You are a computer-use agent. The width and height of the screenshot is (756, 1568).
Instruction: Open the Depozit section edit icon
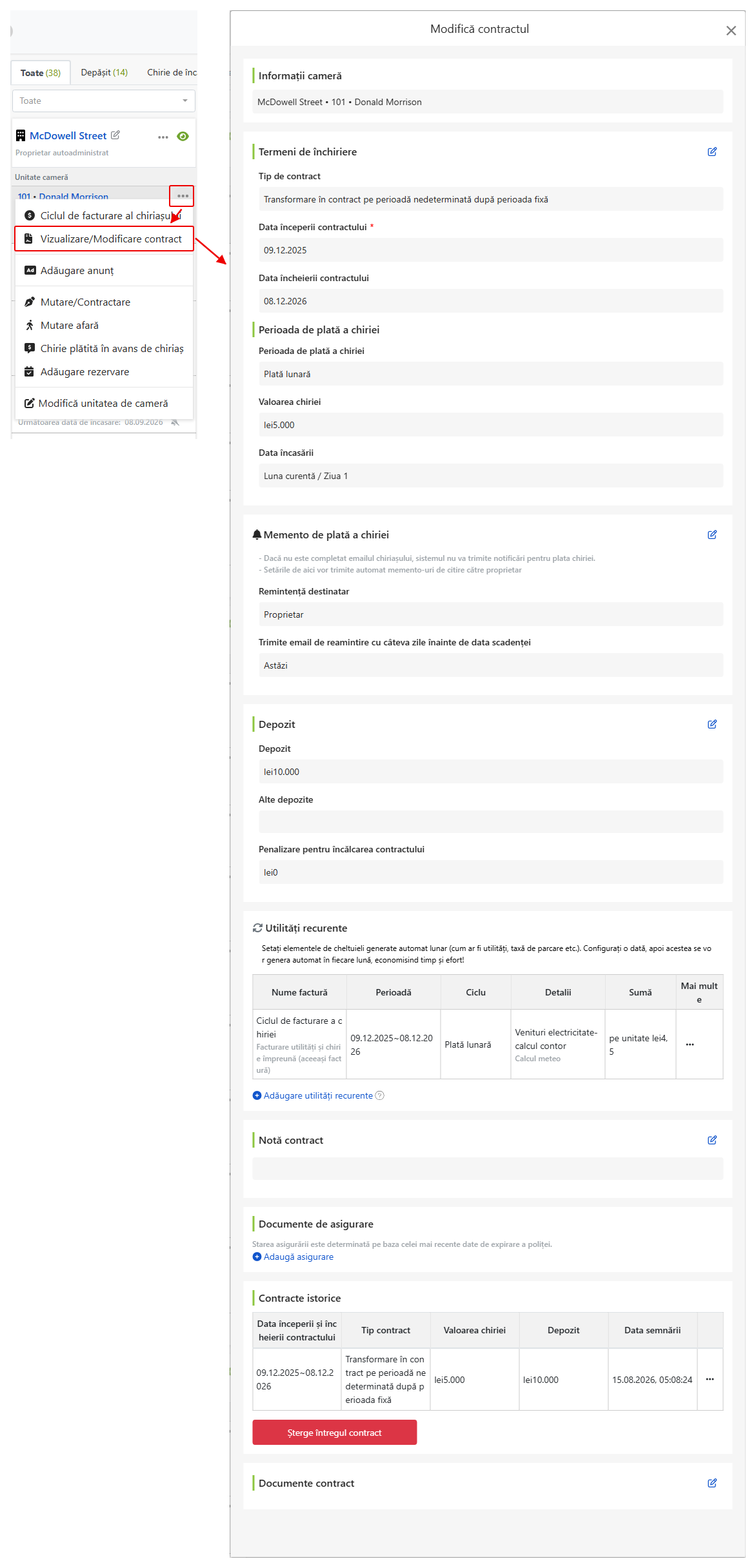pos(712,724)
